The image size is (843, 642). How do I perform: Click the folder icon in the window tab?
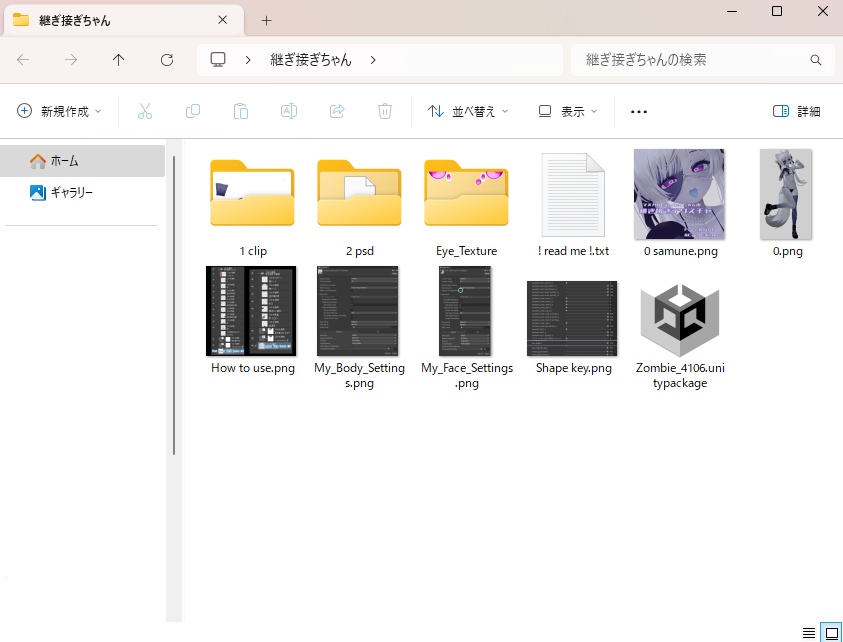click(x=21, y=20)
